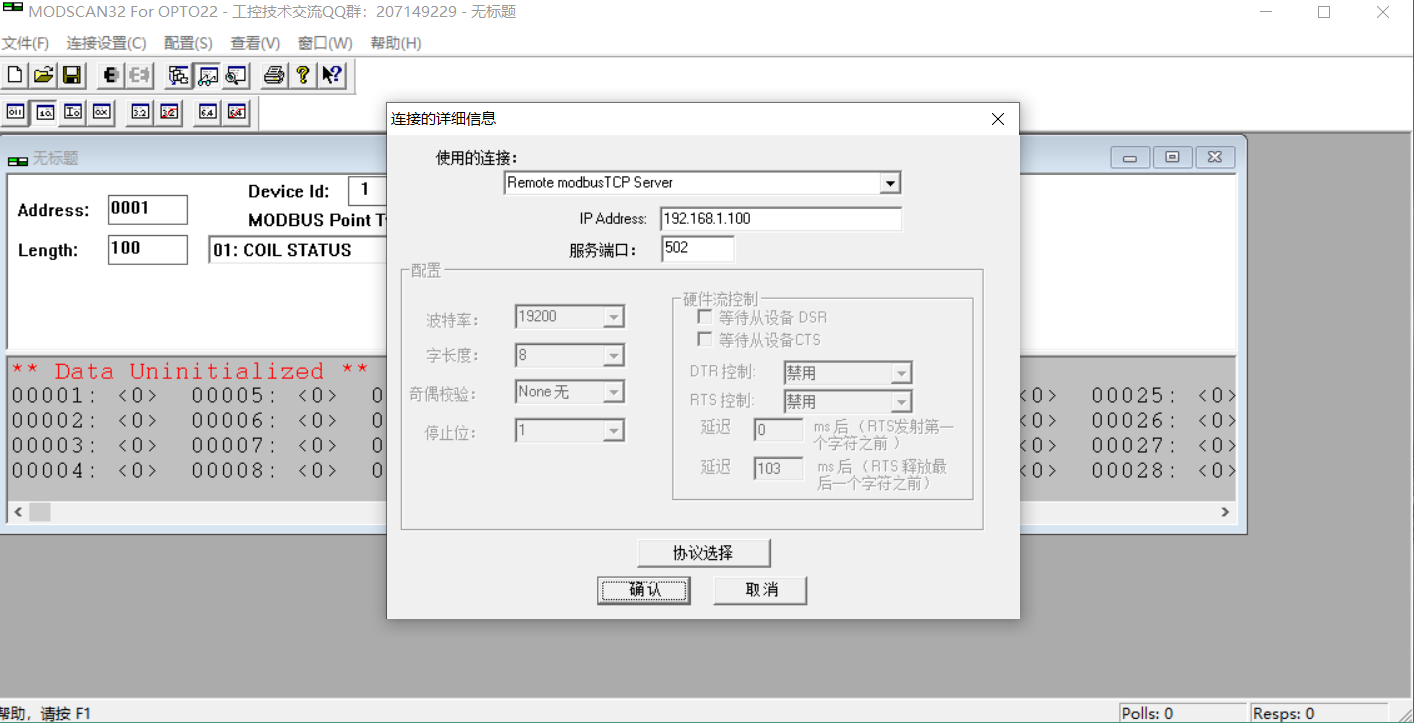Image resolution: width=1414 pixels, height=726 pixels.
Task: Click the 延迟 field showing 103
Action: tap(778, 468)
